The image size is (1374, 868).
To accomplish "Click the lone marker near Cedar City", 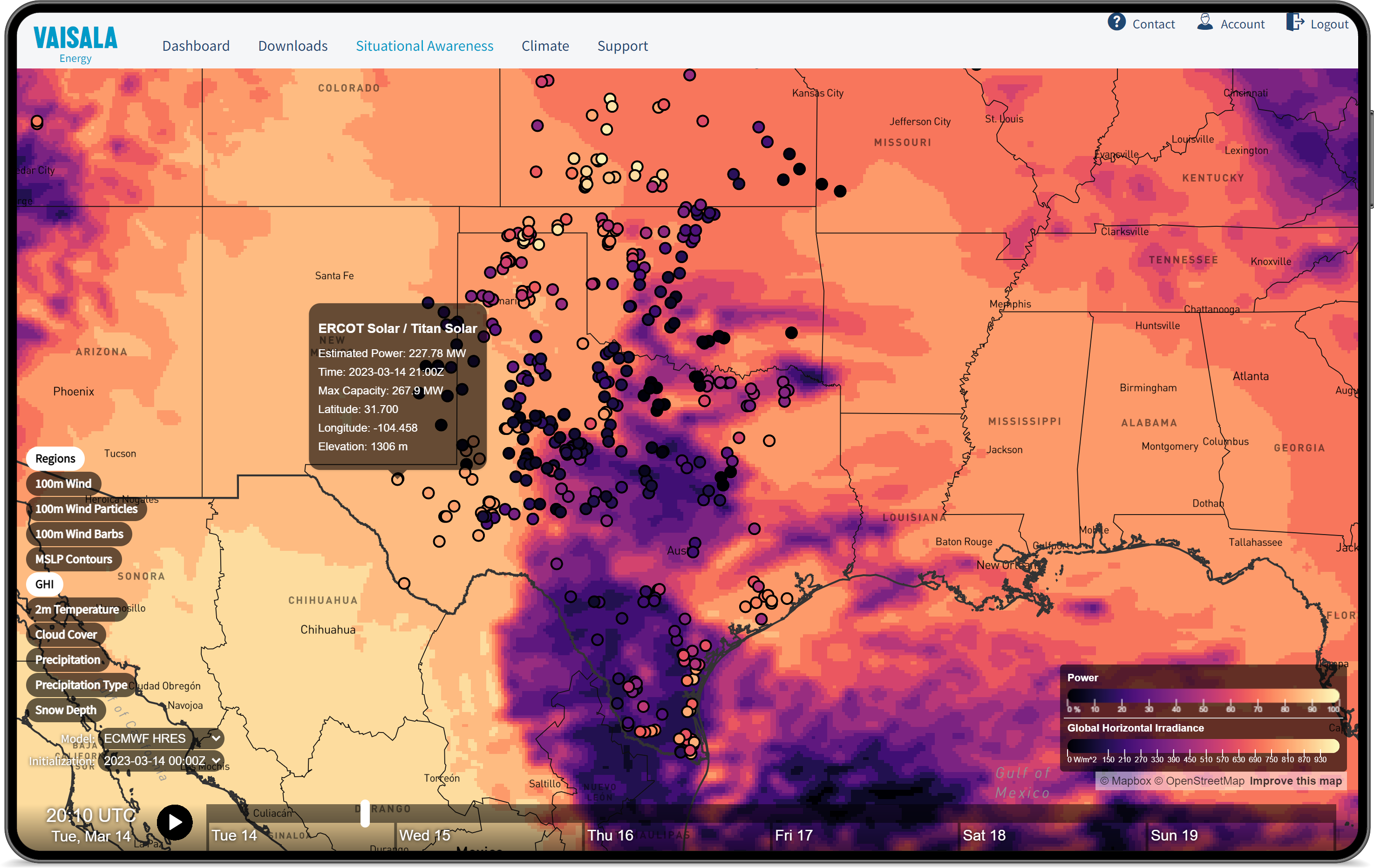I will (37, 122).
